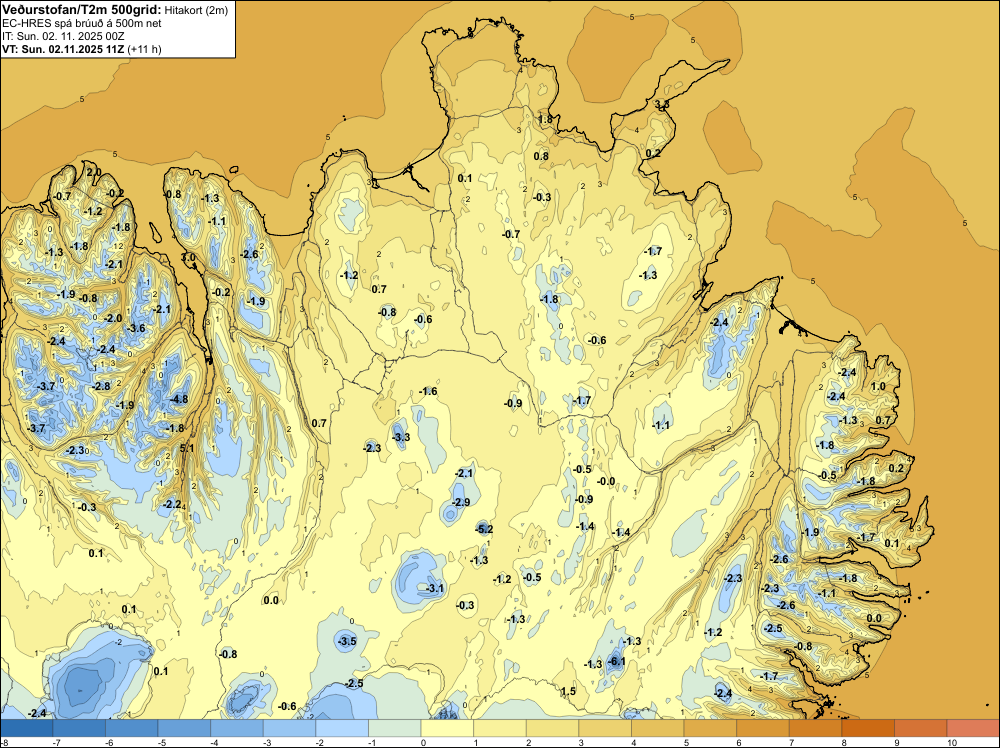Viewport: 1000px width, 748px height.
Task: Pick the legend color band between -4 and -3
Action: [237, 728]
